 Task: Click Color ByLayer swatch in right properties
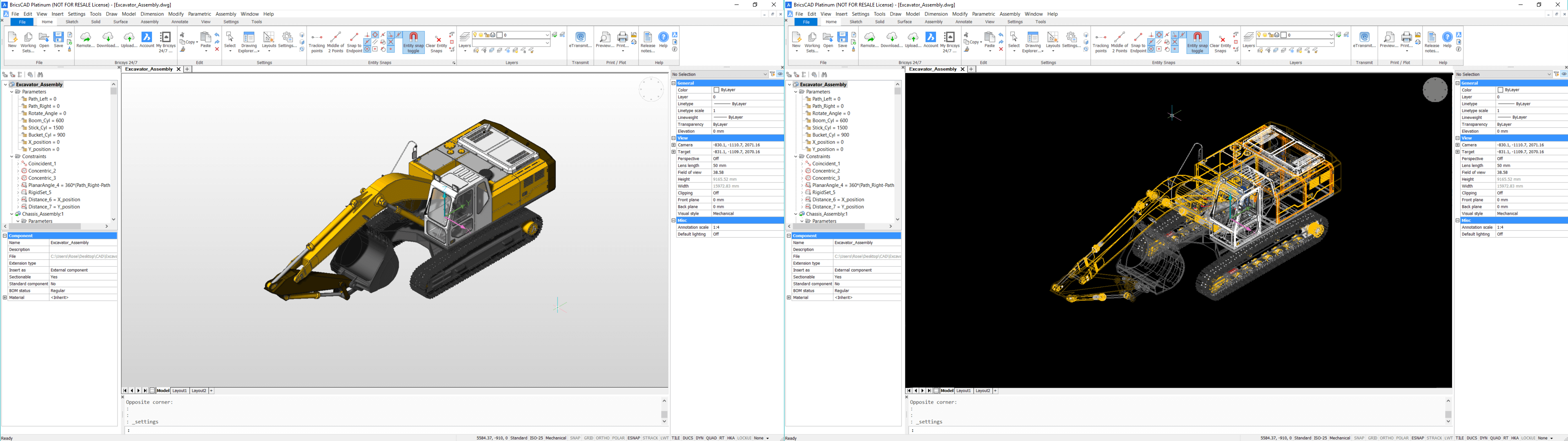[x=1501, y=90]
